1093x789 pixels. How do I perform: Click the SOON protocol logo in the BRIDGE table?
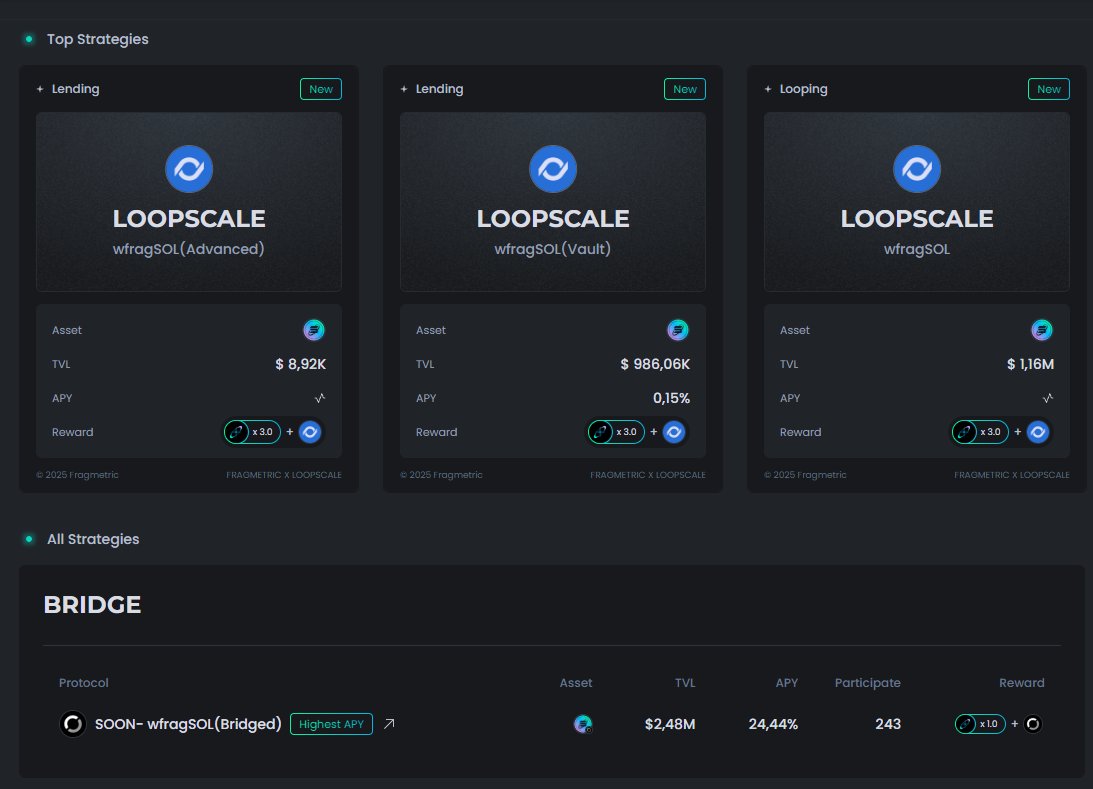coord(72,723)
